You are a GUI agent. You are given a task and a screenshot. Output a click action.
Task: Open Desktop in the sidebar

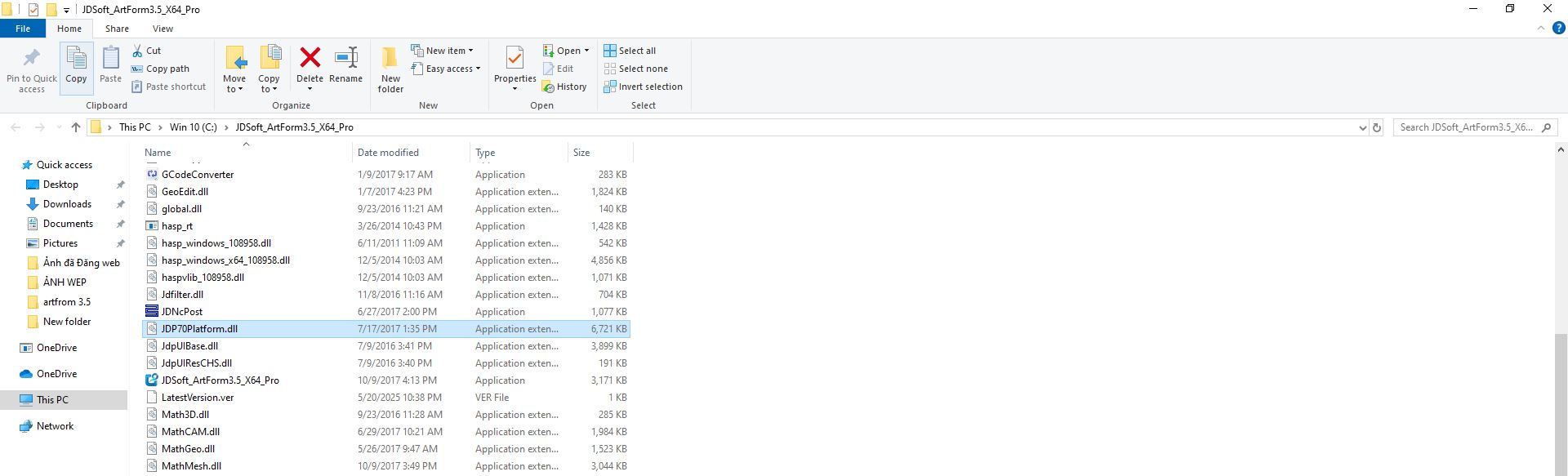tap(60, 185)
